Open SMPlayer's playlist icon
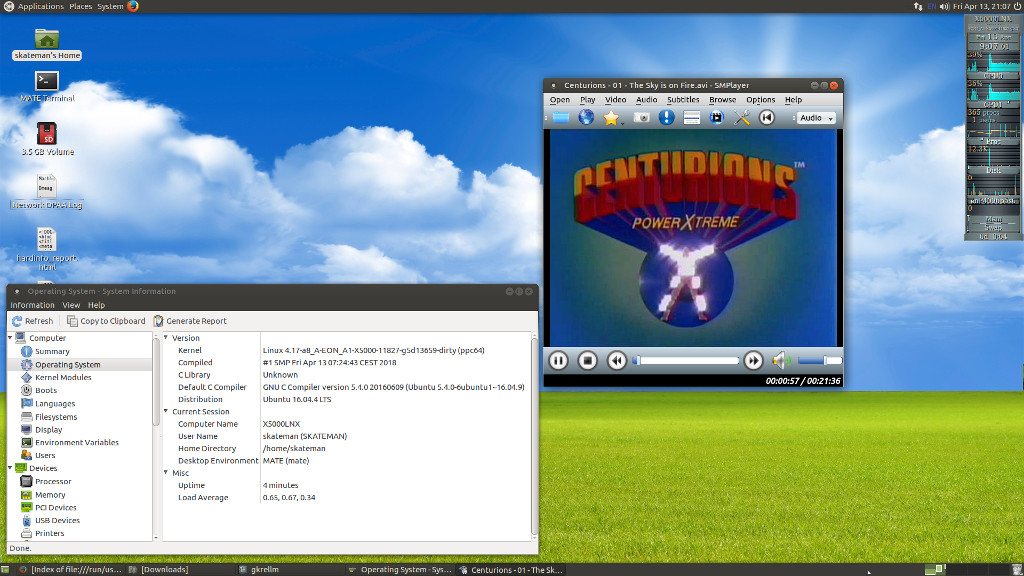The image size is (1024, 576). pos(692,118)
